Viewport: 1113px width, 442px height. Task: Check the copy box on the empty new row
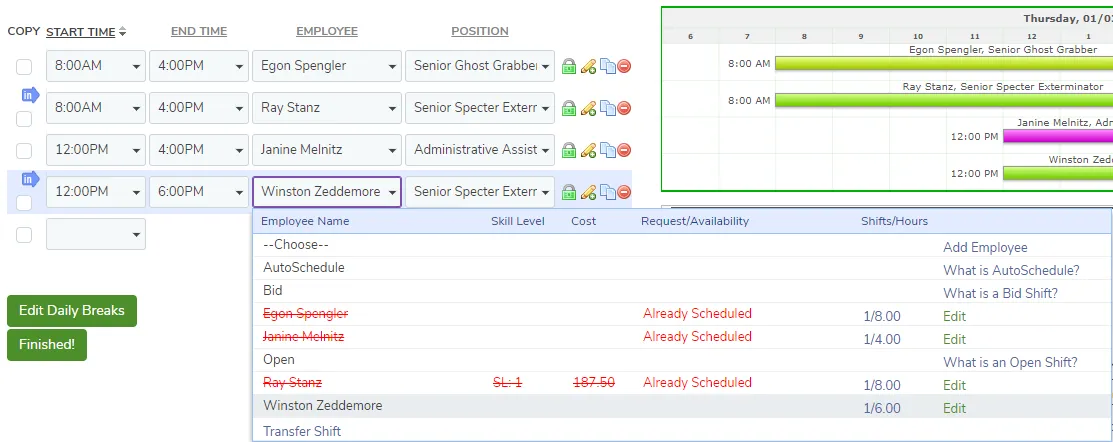tap(24, 235)
